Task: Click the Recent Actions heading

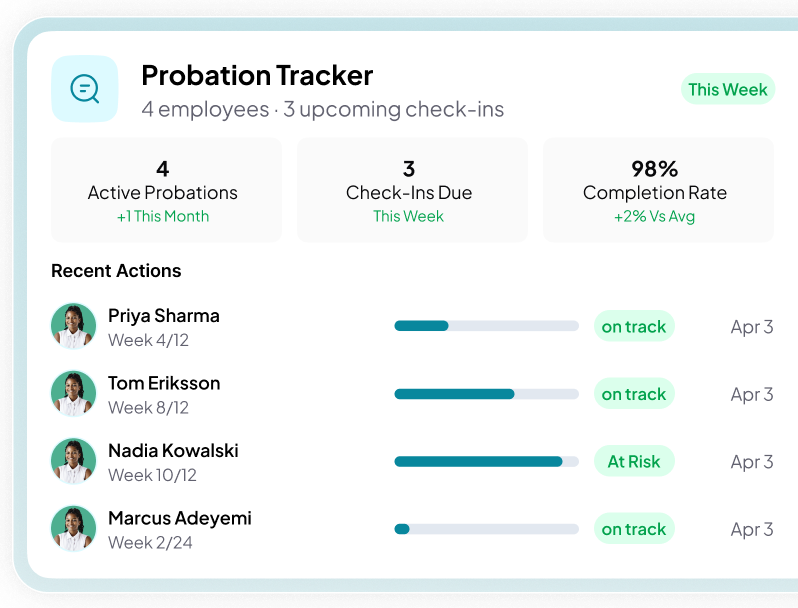Action: 116,271
